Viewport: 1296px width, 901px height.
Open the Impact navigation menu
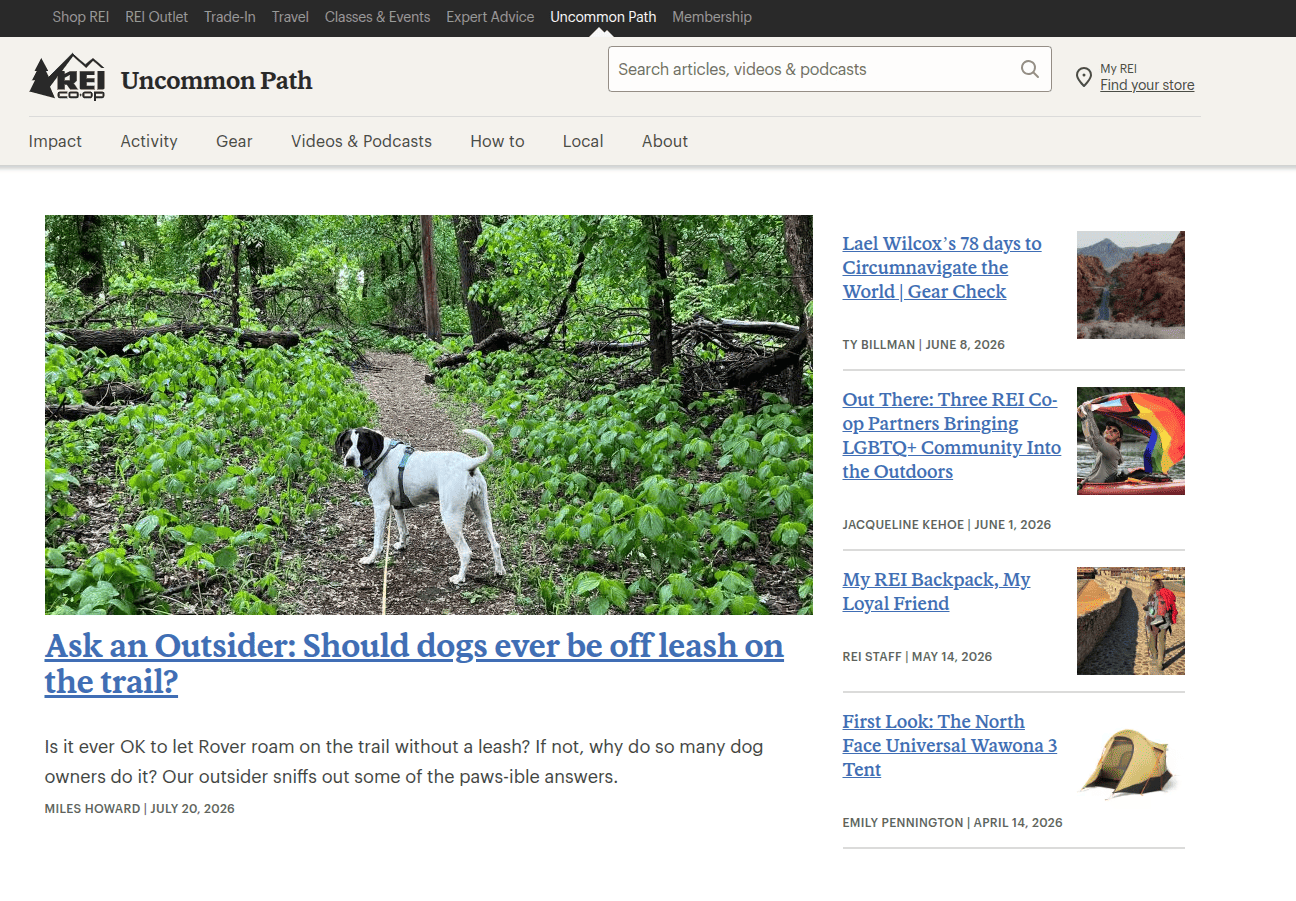point(55,141)
